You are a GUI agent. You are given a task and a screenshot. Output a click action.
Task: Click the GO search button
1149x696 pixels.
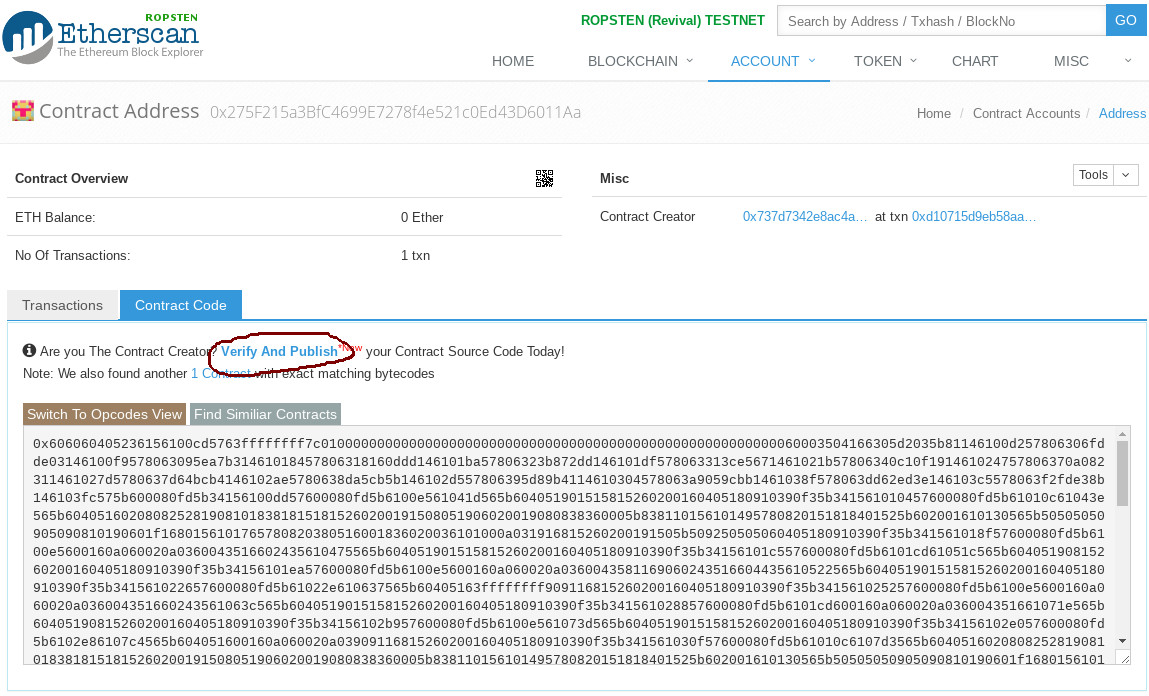click(1126, 21)
